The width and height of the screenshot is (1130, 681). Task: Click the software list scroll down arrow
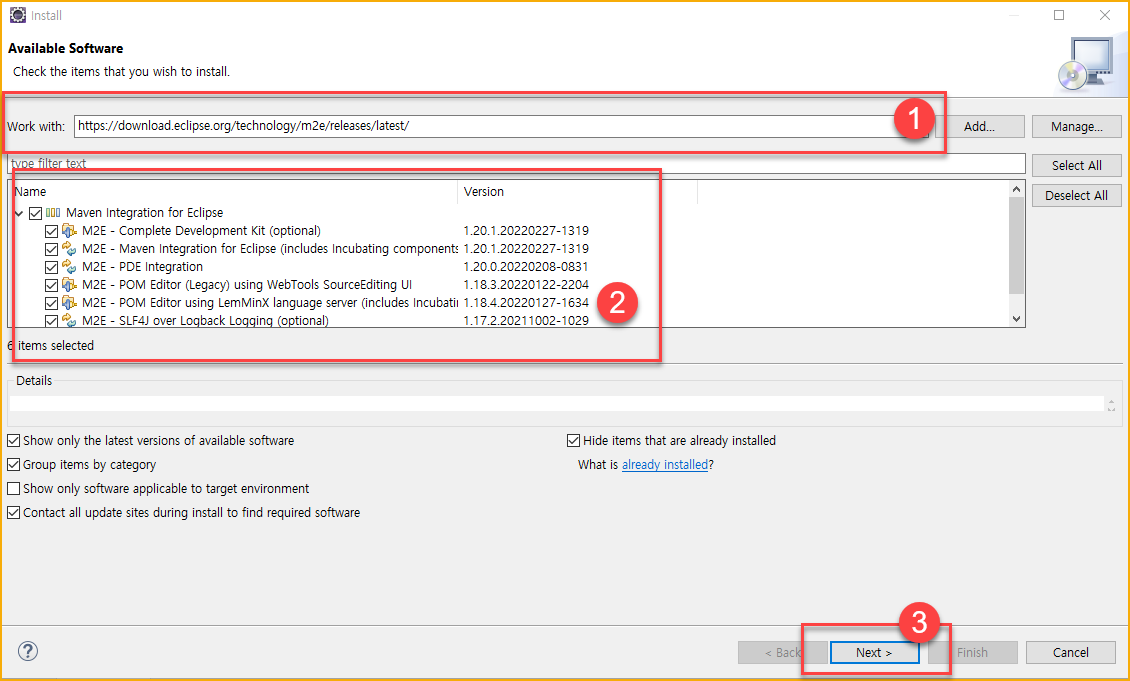click(x=1016, y=319)
